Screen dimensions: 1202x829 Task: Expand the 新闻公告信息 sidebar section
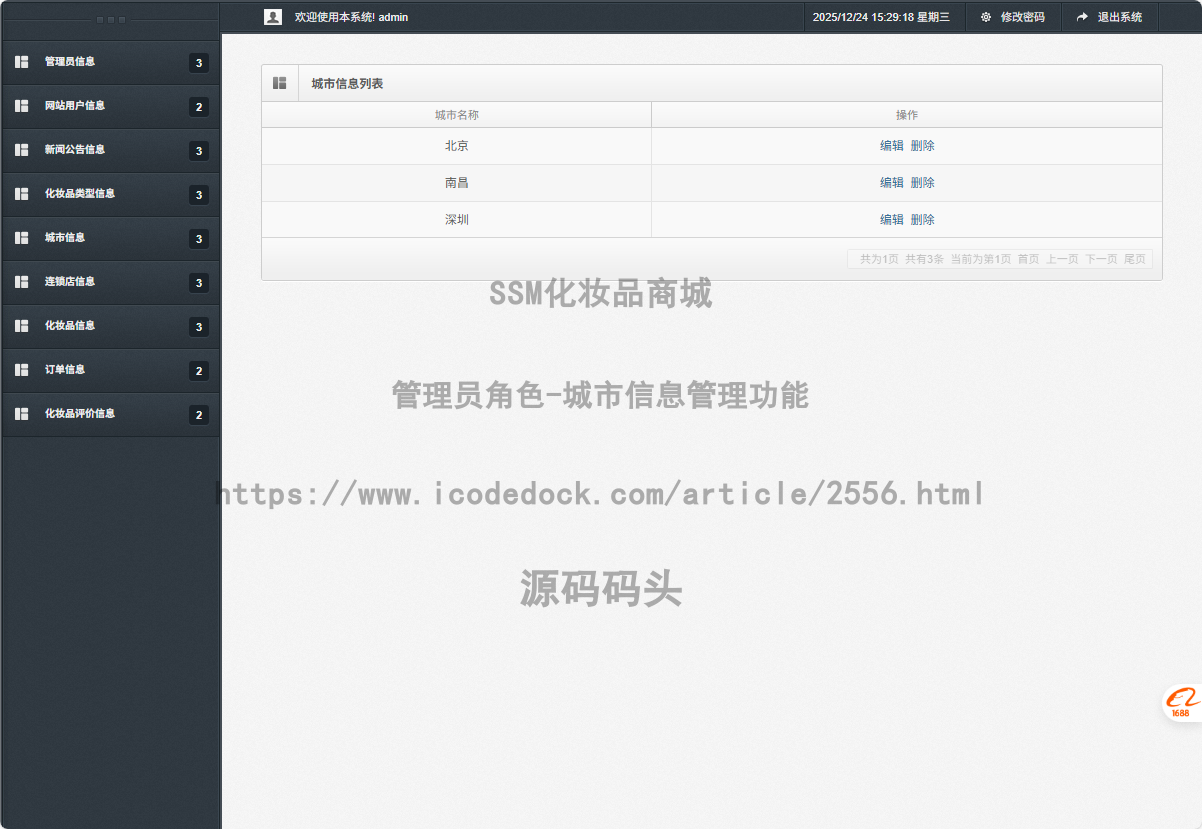click(75, 150)
